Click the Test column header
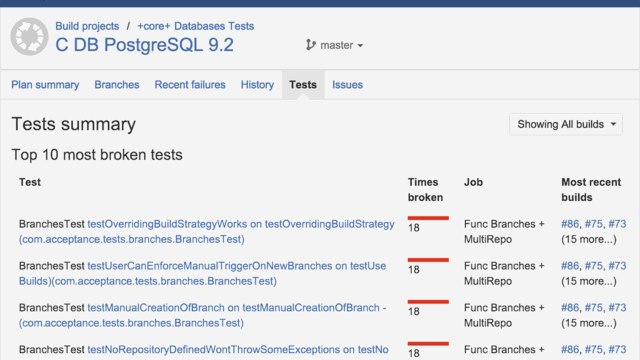The width and height of the screenshot is (640, 360). click(30, 182)
